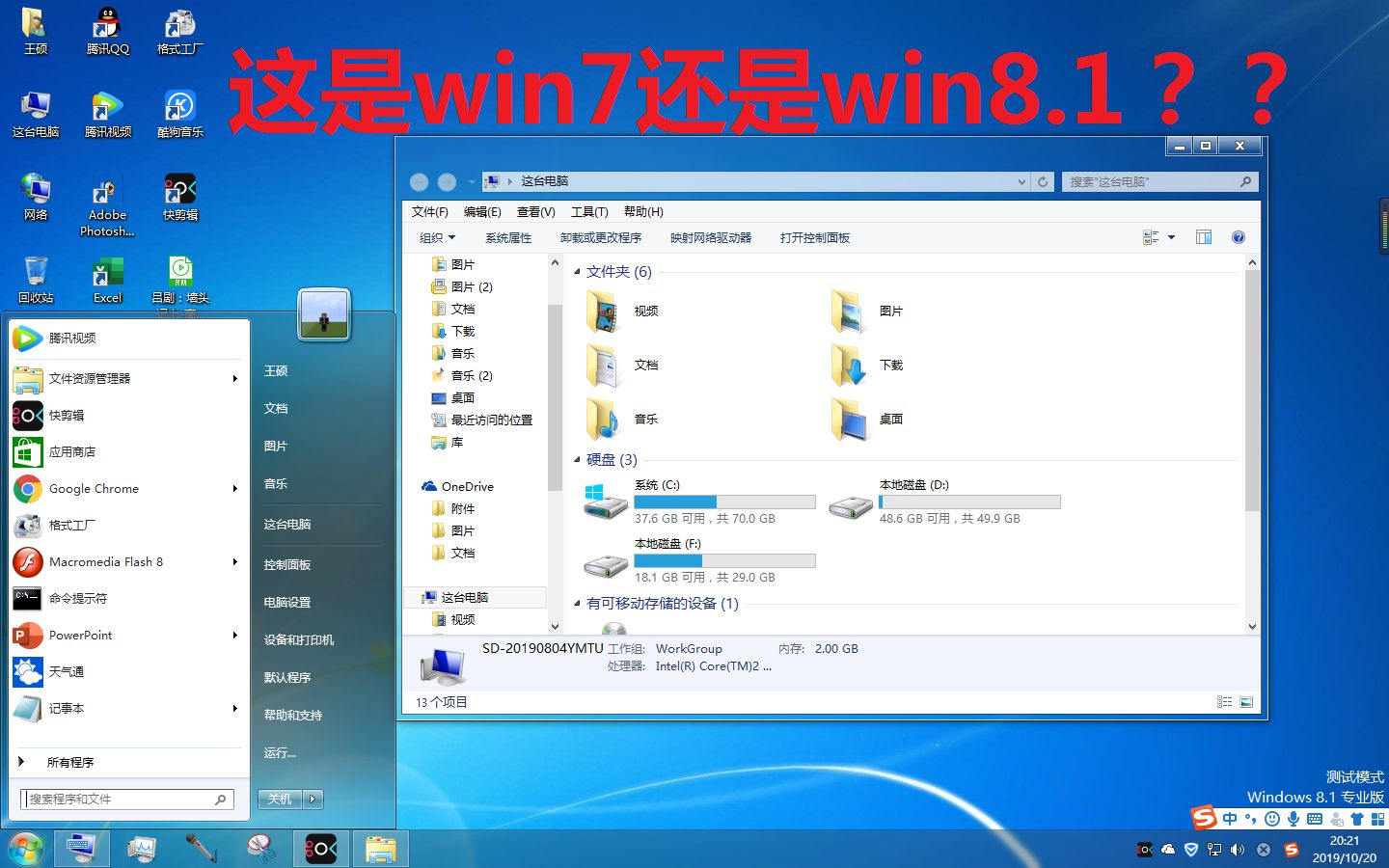Click 卸载或更改程序 toolbar button
Image resolution: width=1389 pixels, height=868 pixels.
pos(601,237)
